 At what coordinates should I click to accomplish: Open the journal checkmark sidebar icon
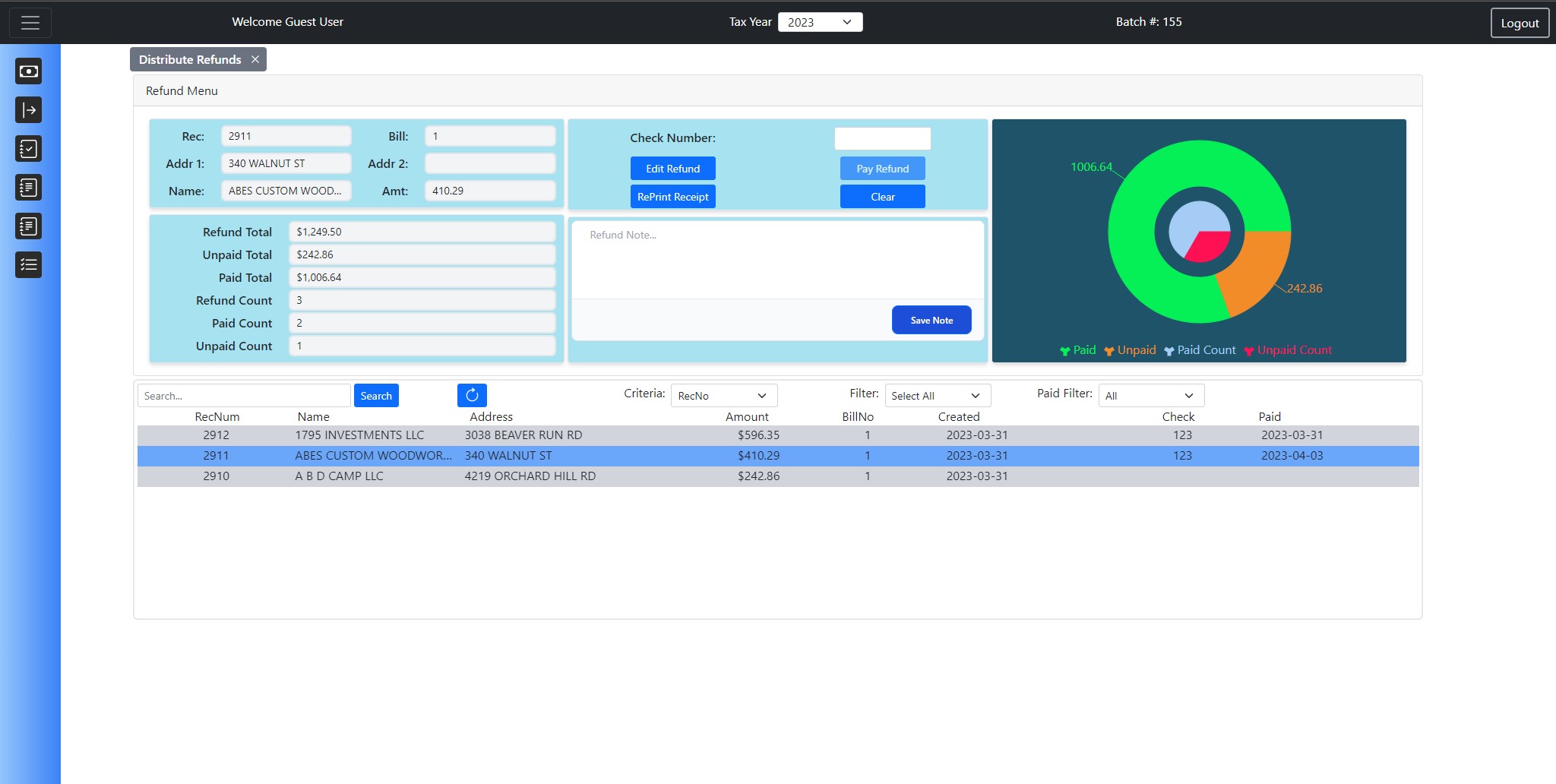(x=29, y=149)
